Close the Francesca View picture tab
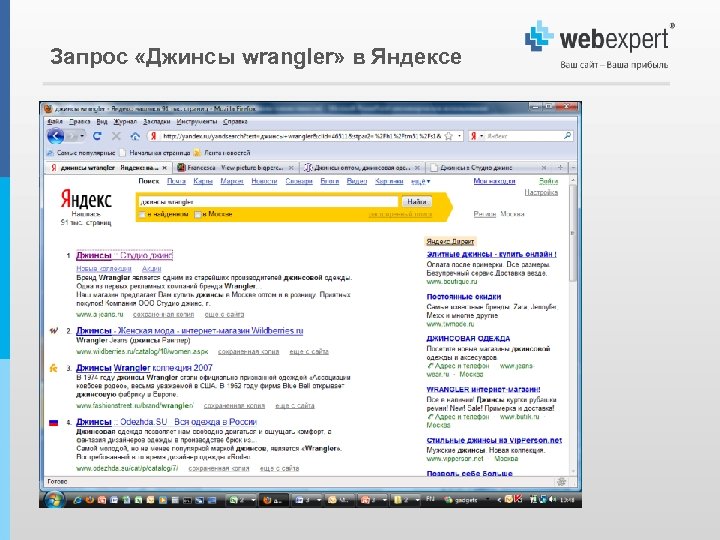Viewport: 720px width, 540px height. 291,168
